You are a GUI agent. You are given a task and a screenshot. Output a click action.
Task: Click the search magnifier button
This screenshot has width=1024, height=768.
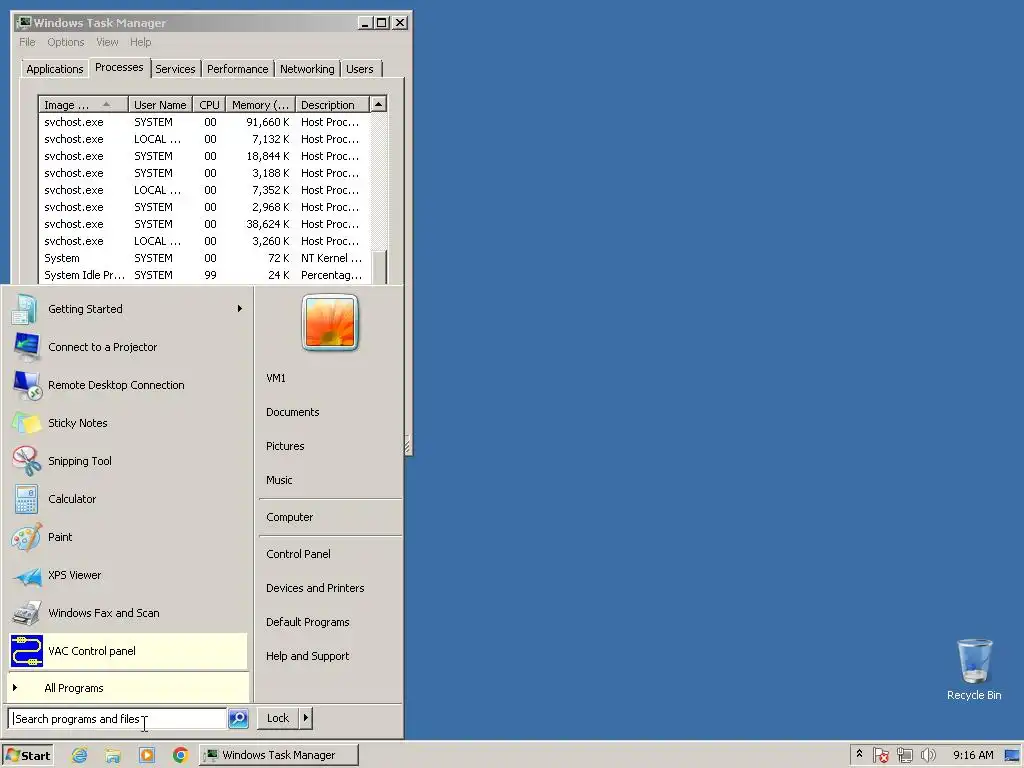[x=238, y=718]
